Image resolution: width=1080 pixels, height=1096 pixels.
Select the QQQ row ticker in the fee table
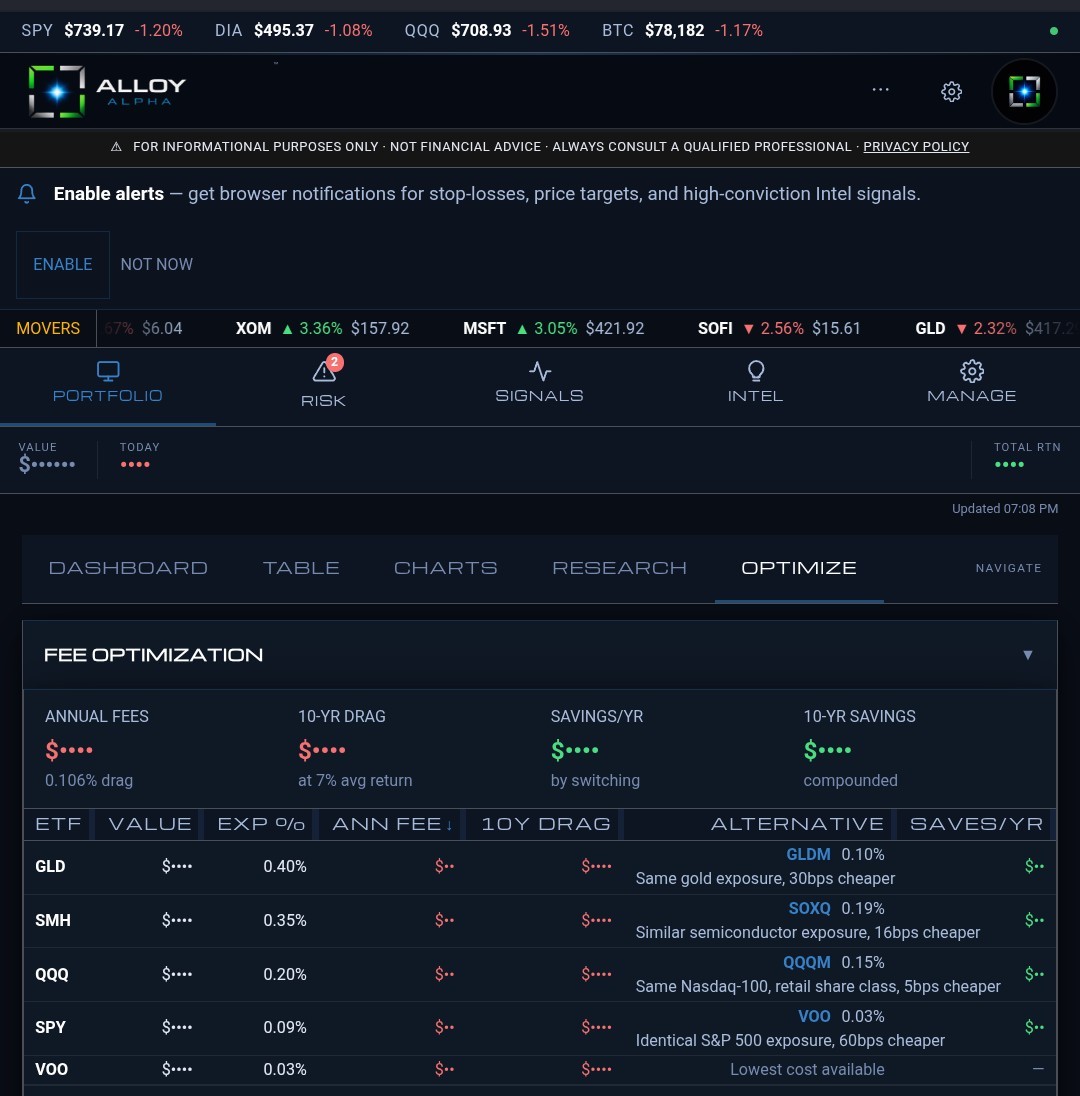[x=52, y=974]
